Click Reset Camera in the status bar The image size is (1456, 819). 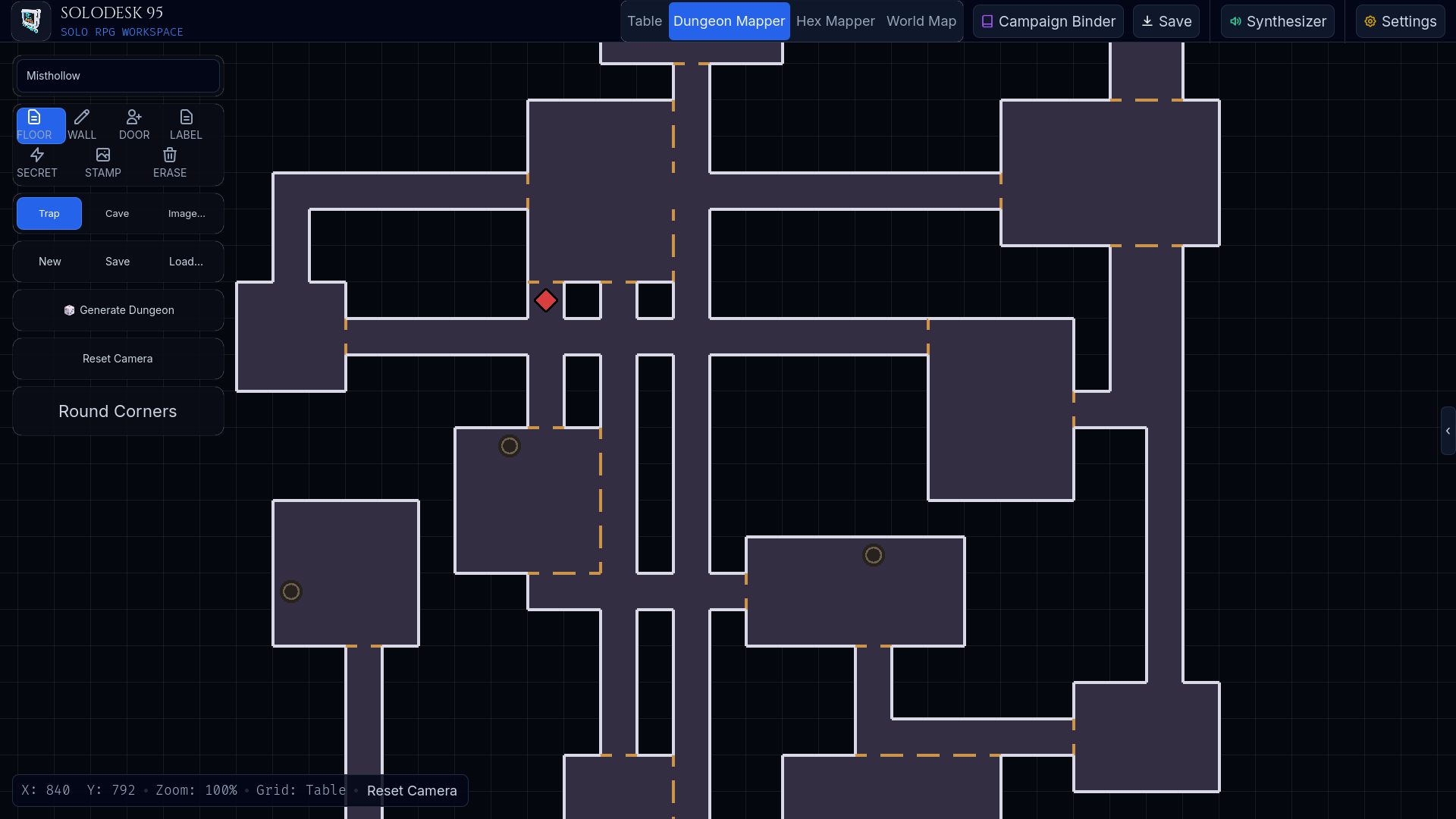pos(412,790)
